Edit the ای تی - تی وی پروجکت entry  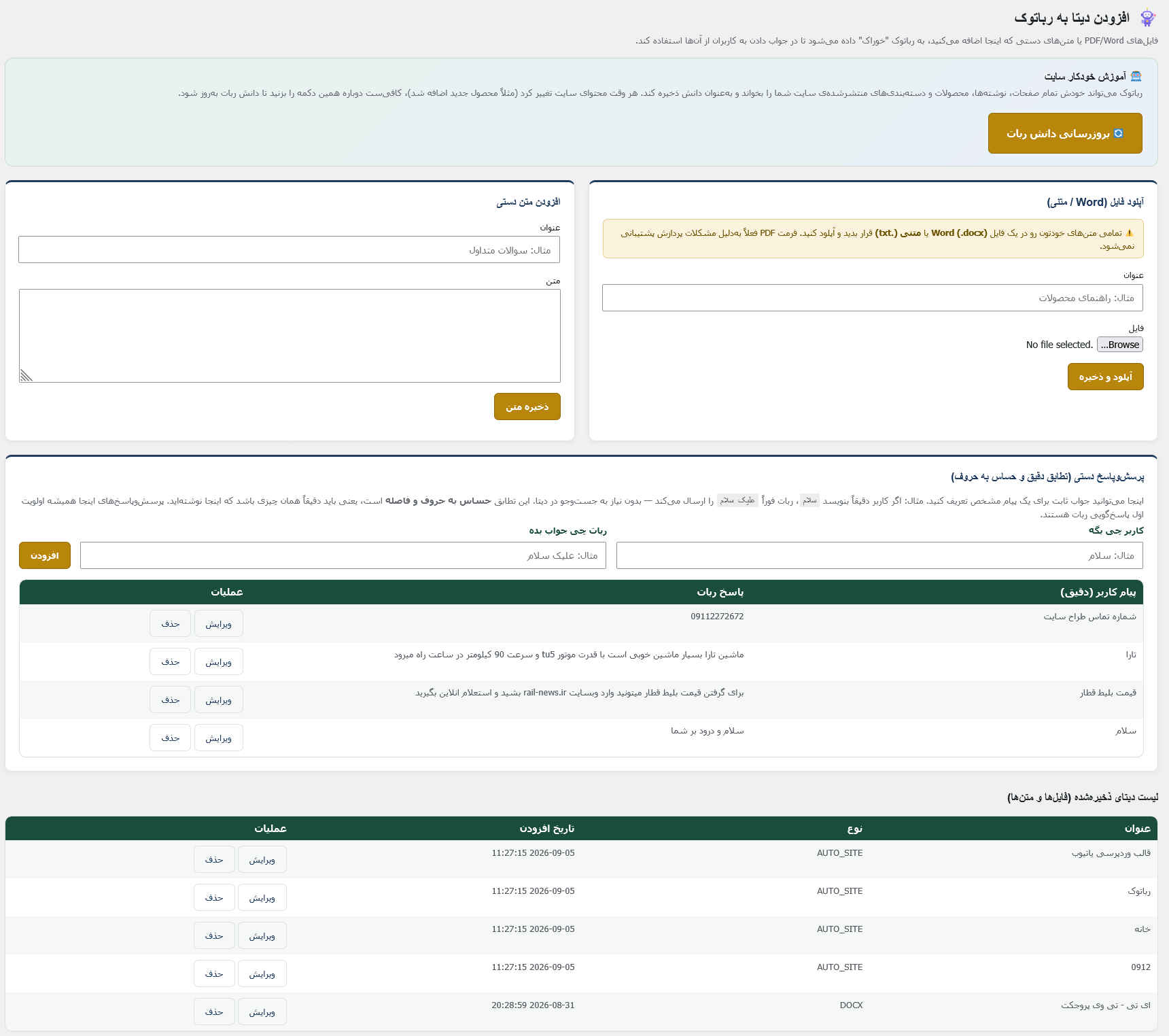pyautogui.click(x=262, y=1012)
